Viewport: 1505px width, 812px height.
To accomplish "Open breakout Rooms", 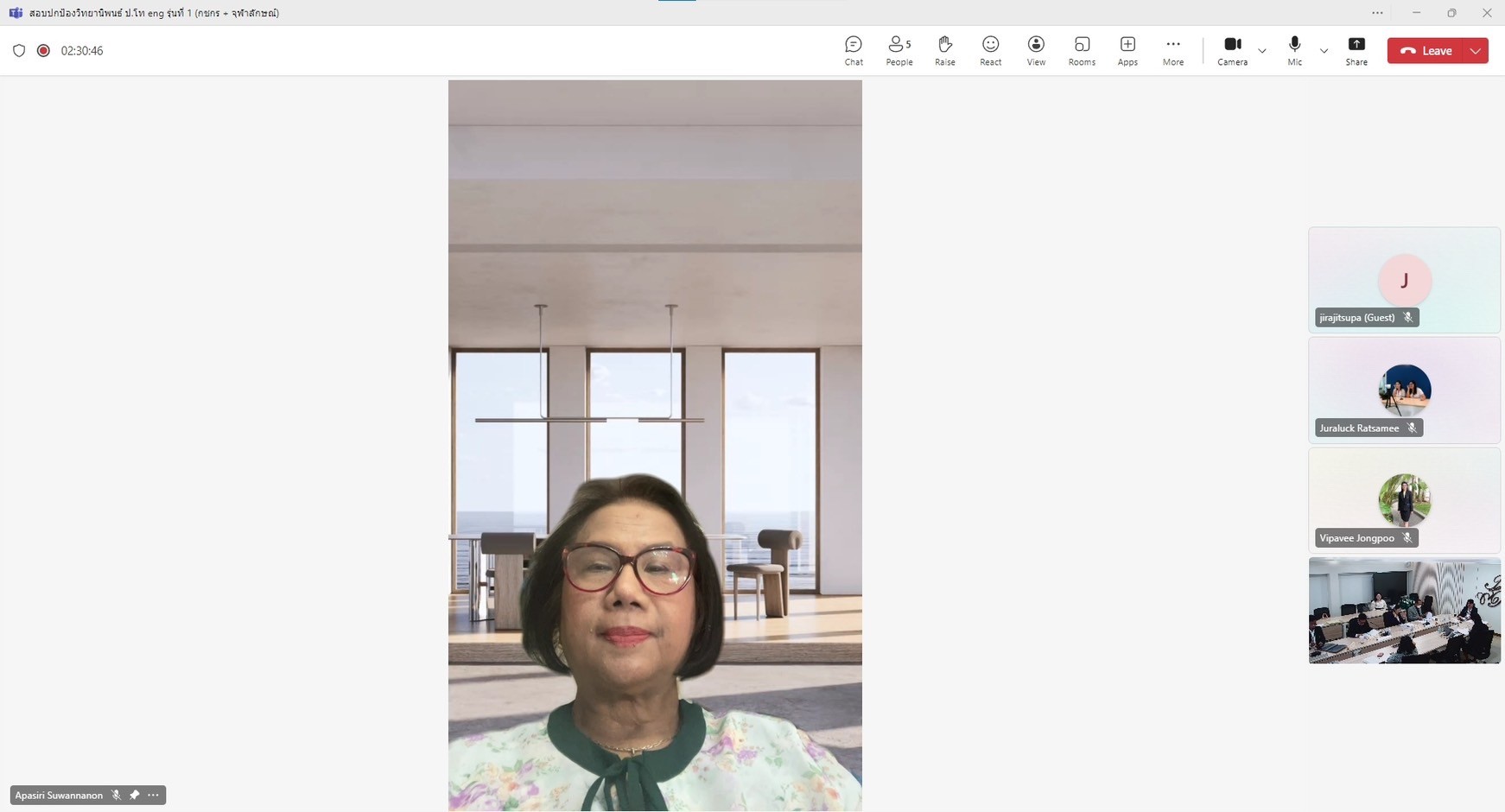I will pyautogui.click(x=1082, y=51).
